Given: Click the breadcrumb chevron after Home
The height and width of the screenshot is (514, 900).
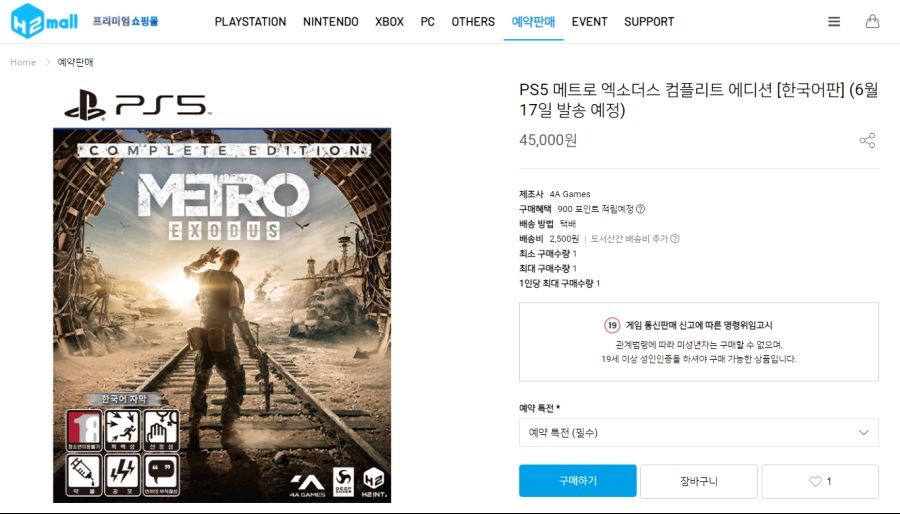Looking at the screenshot, I should [48, 63].
